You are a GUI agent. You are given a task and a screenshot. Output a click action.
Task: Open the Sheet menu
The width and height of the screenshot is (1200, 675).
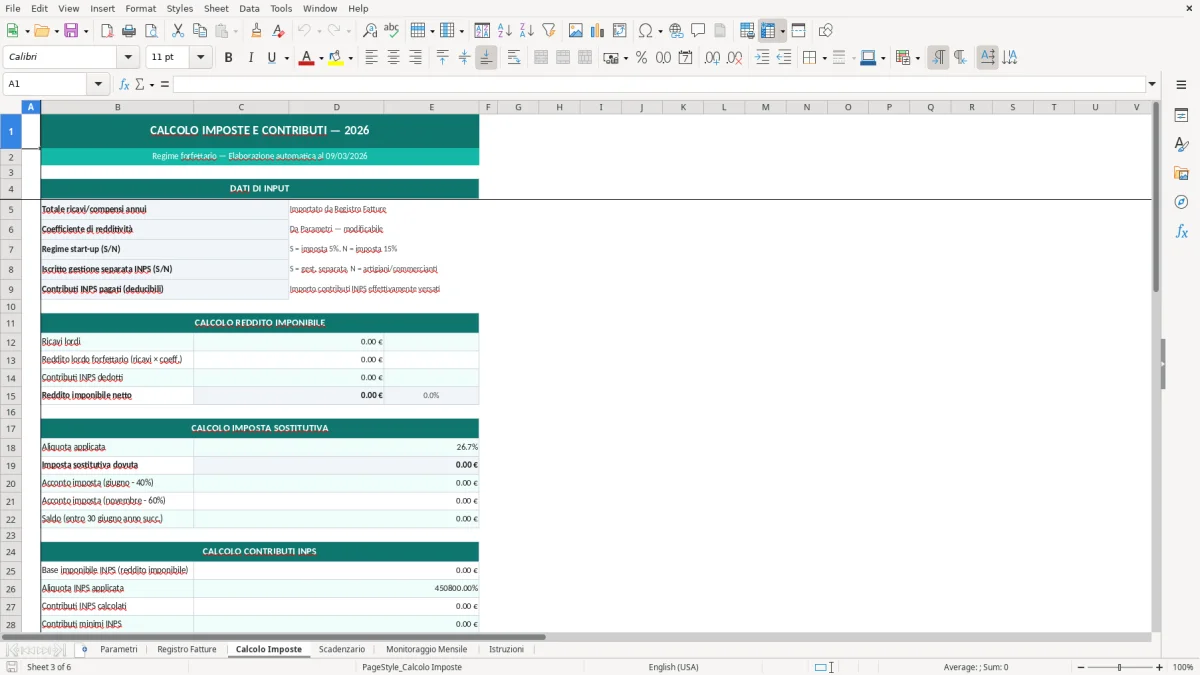point(216,8)
